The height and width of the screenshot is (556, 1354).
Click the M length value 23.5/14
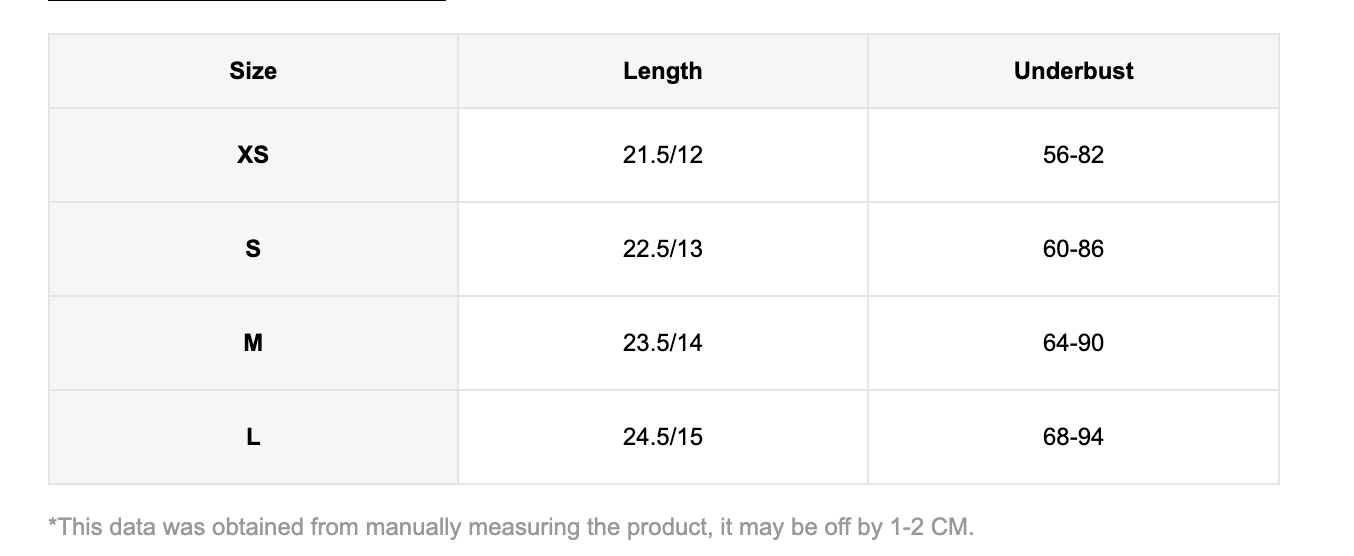(x=662, y=343)
